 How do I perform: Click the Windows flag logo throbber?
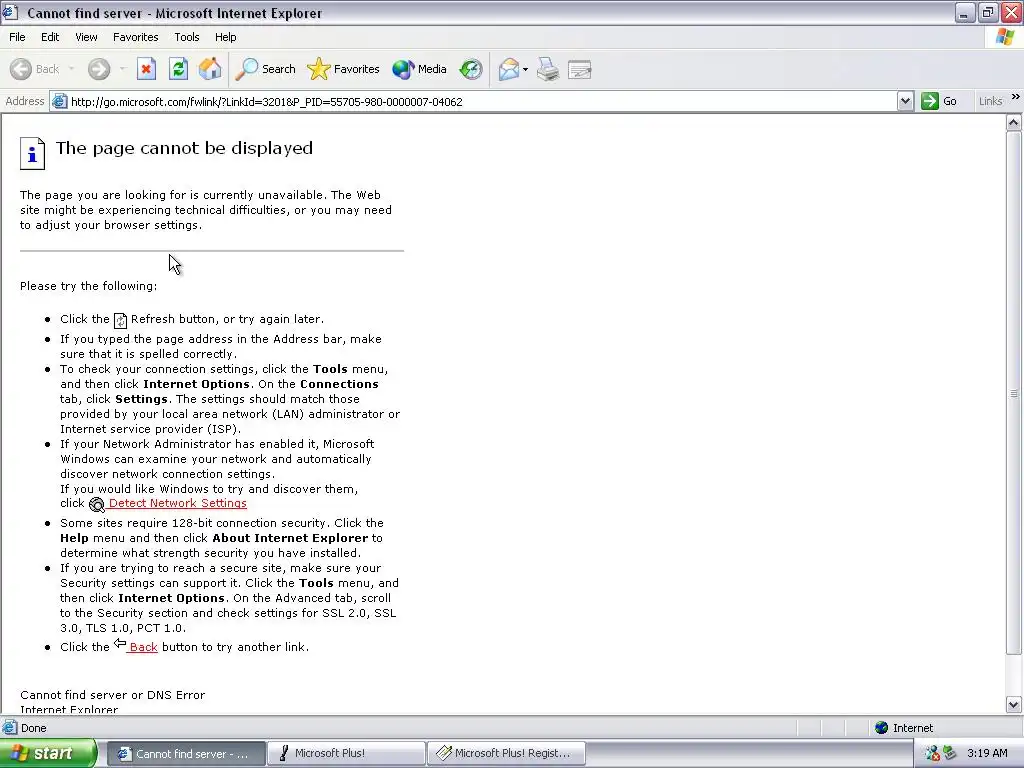pos(1005,37)
